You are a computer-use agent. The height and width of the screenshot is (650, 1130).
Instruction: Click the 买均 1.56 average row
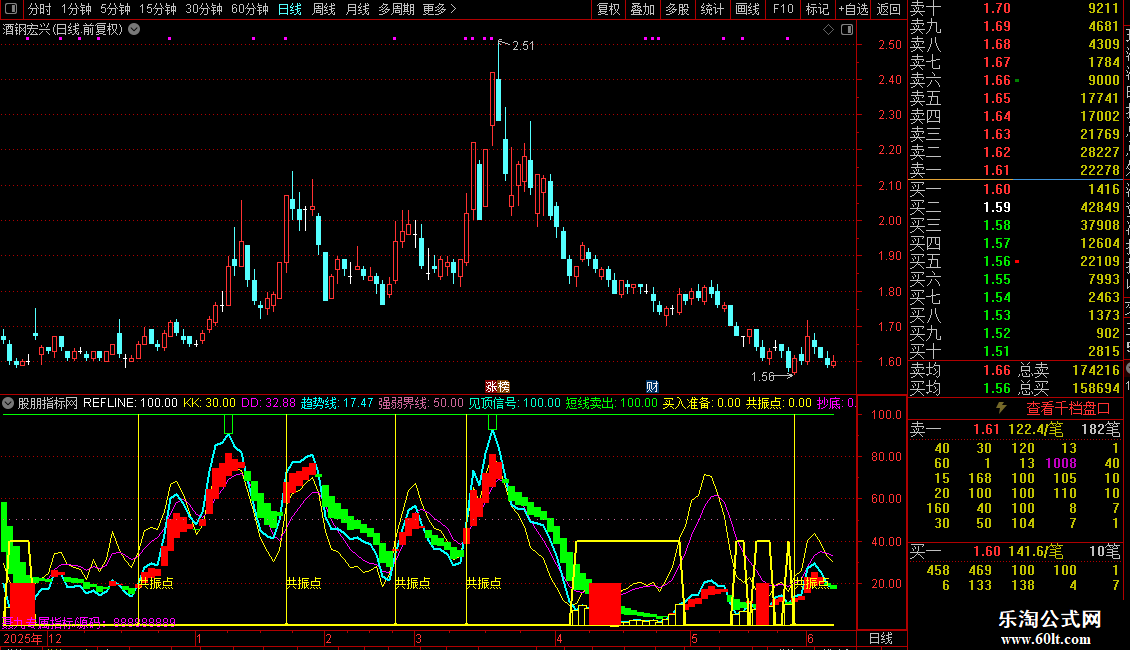[x=961, y=388]
